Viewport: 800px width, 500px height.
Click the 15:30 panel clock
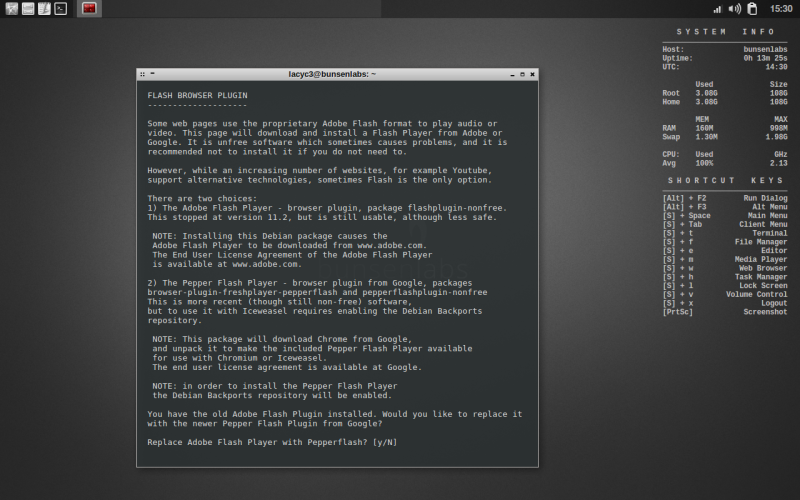(781, 9)
